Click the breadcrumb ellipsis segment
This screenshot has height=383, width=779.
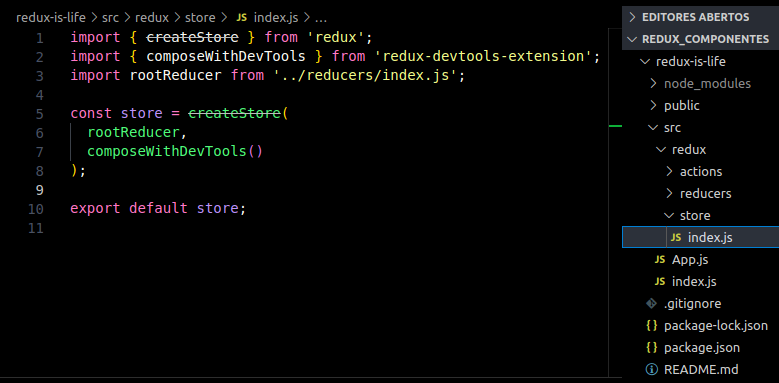321,19
